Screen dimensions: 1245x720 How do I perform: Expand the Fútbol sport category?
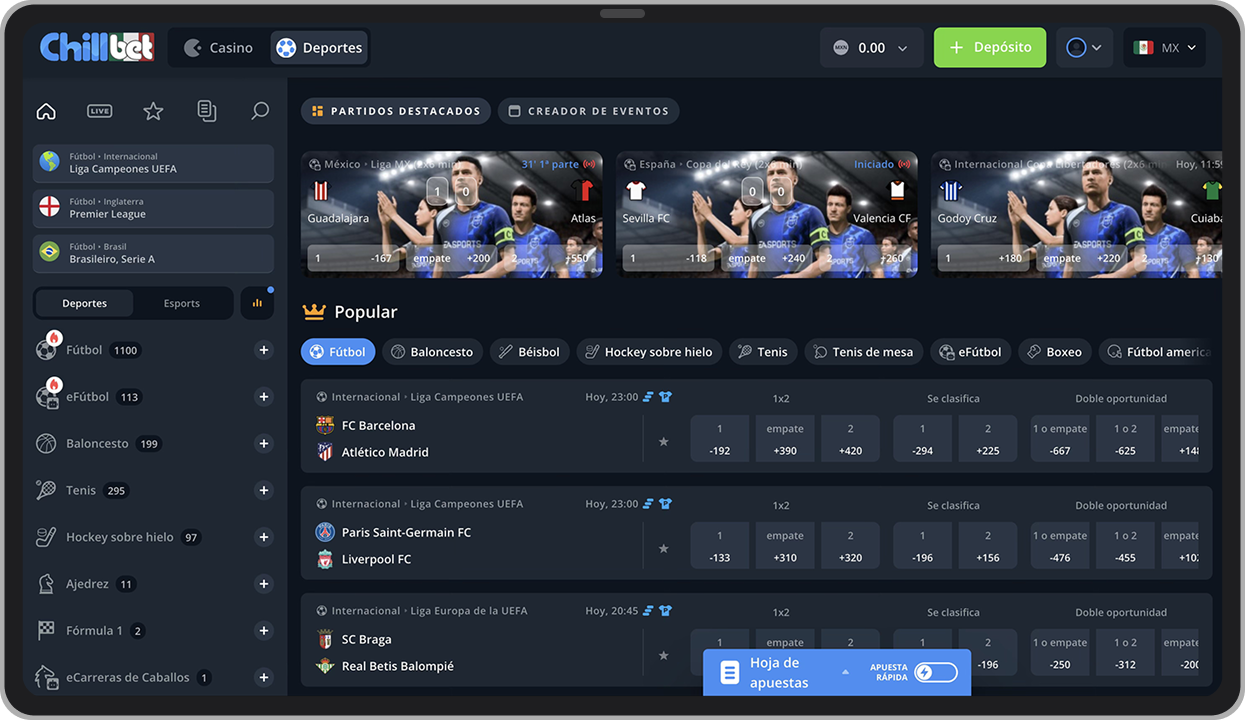click(x=264, y=350)
